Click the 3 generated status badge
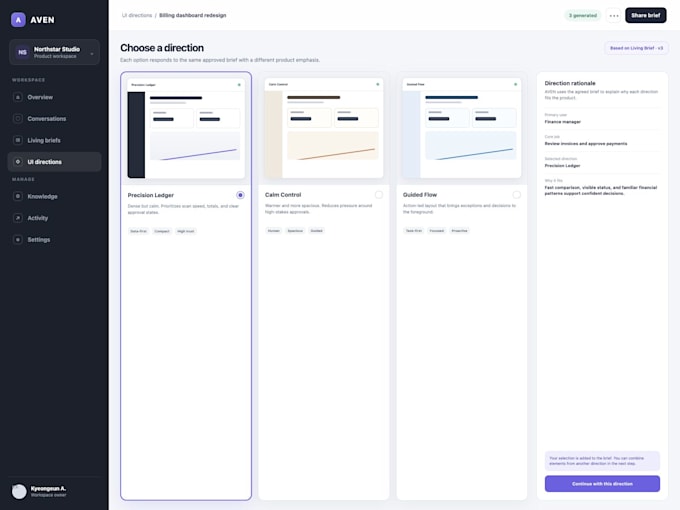Image resolution: width=680 pixels, height=510 pixels. click(583, 16)
